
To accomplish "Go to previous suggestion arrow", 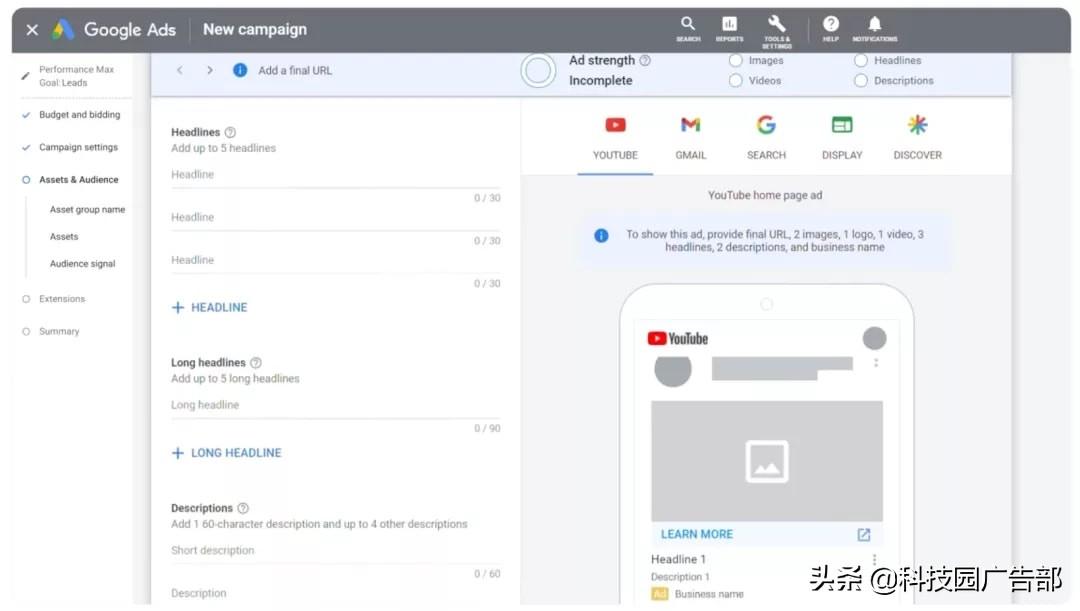I will click(x=180, y=70).
